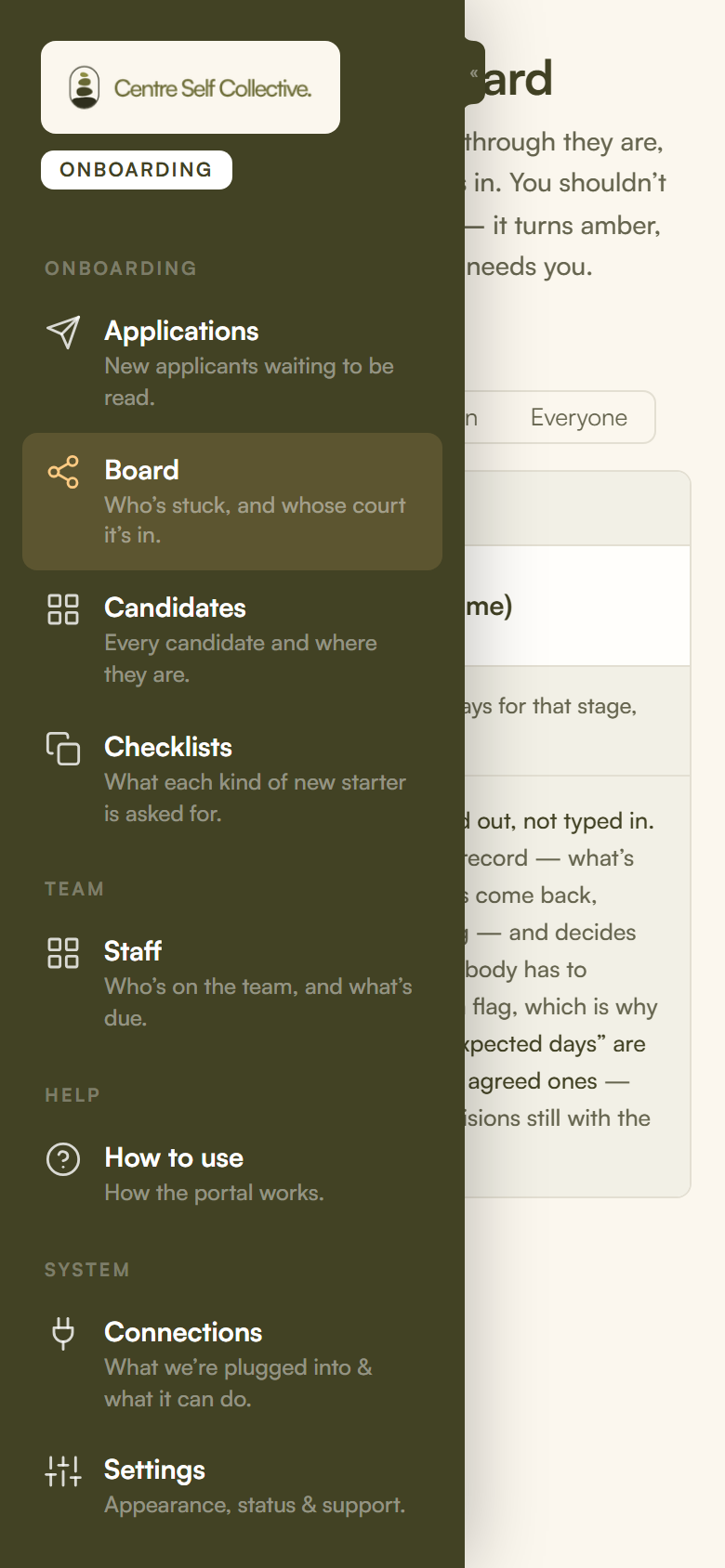
Task: Click the Board share-nodes icon
Action: click(63, 472)
